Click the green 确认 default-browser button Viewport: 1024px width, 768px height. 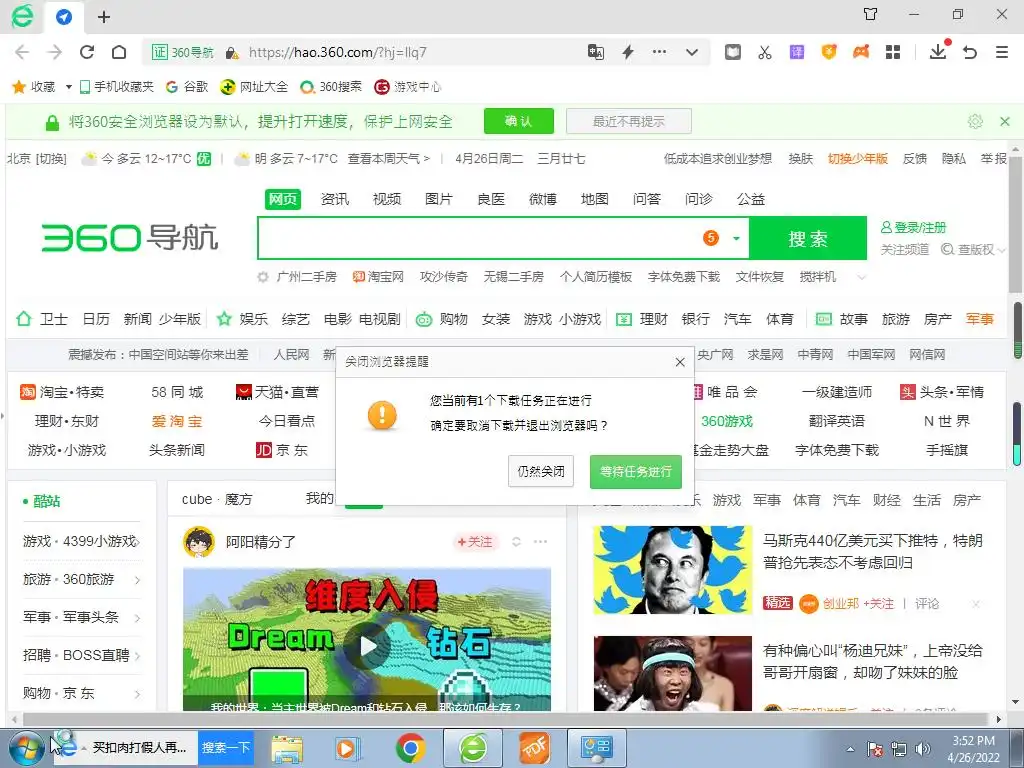point(519,121)
